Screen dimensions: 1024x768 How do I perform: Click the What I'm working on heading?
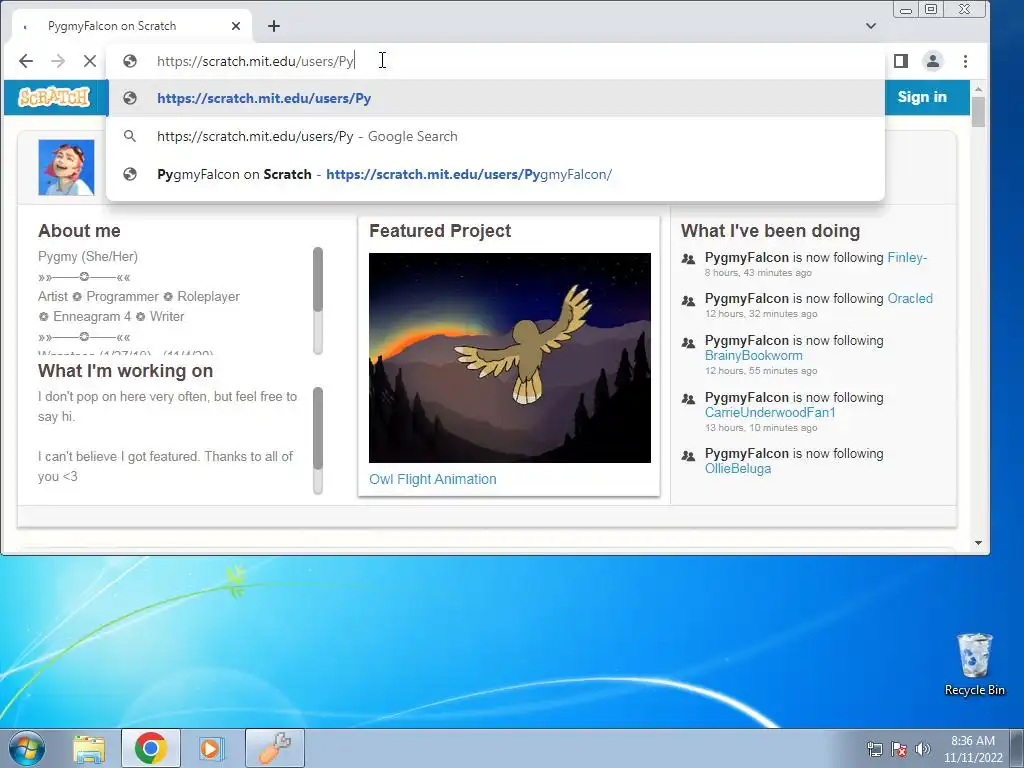coord(125,371)
